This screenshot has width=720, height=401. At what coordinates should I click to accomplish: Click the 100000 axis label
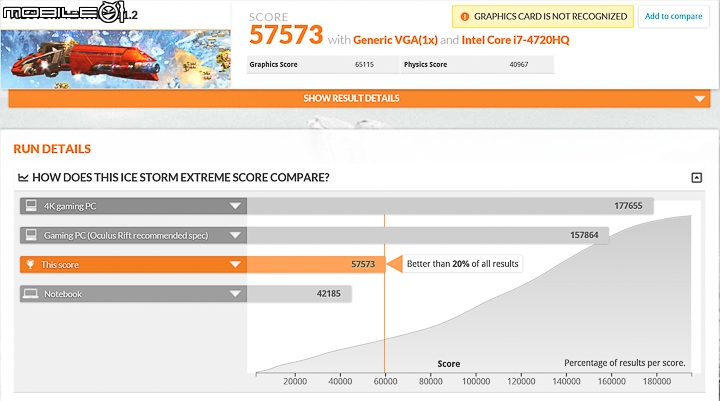[476, 381]
